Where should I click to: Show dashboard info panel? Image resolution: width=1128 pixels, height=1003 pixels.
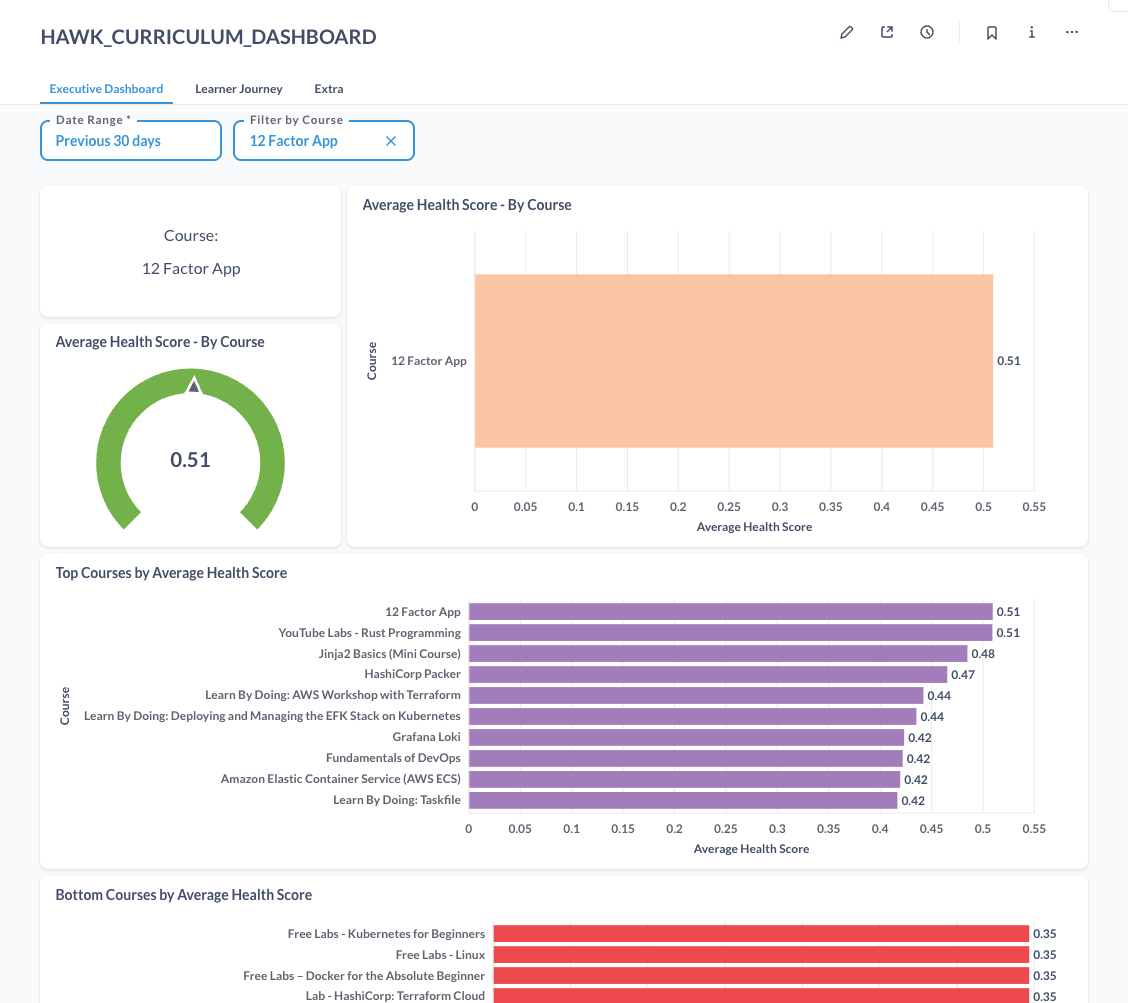[1032, 32]
